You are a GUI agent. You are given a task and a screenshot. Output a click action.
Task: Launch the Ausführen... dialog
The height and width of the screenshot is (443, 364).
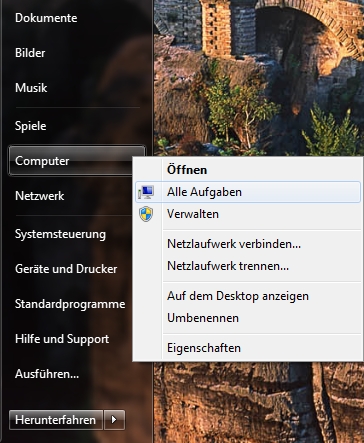[47, 374]
